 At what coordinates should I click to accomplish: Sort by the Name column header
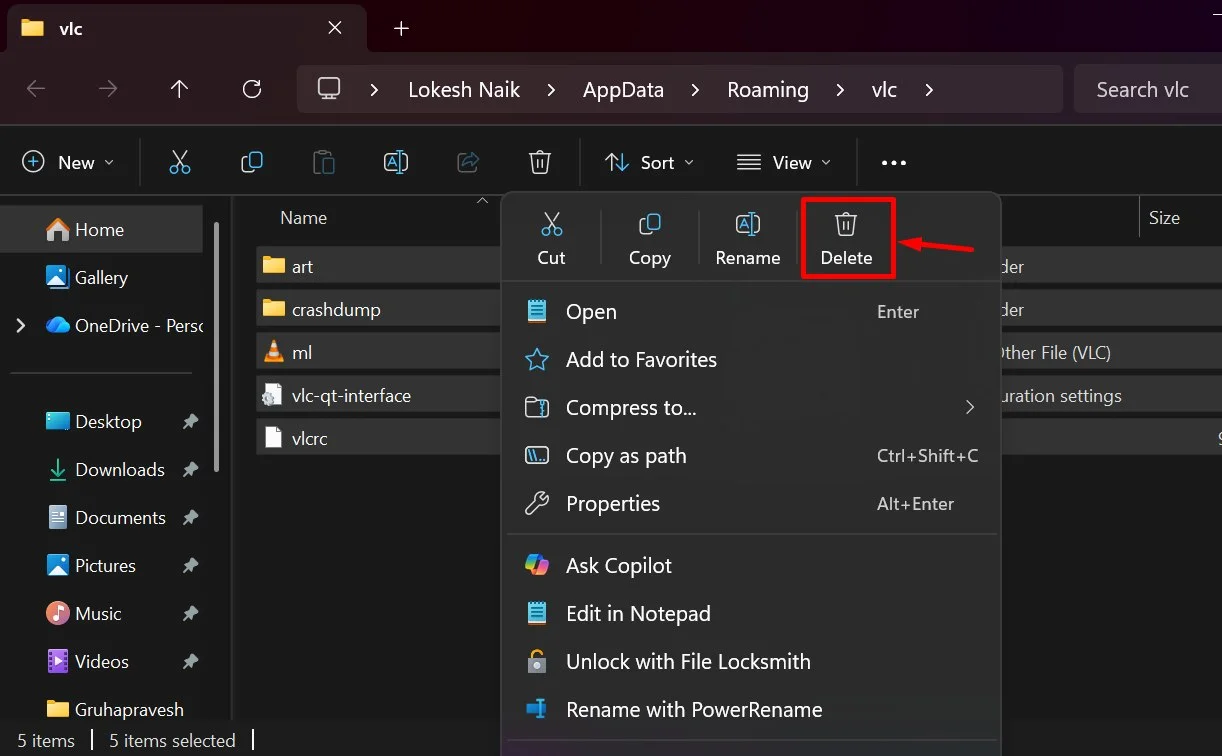point(303,217)
